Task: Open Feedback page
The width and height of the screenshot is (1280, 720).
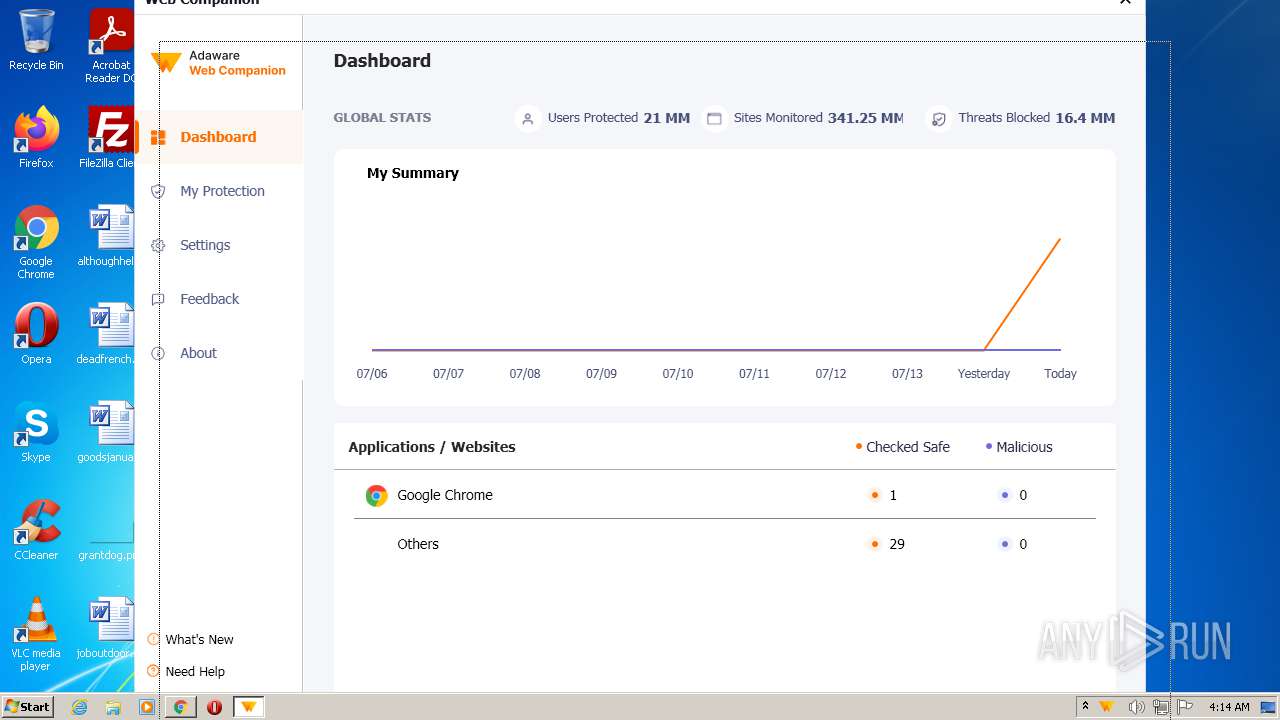Action: click(209, 299)
